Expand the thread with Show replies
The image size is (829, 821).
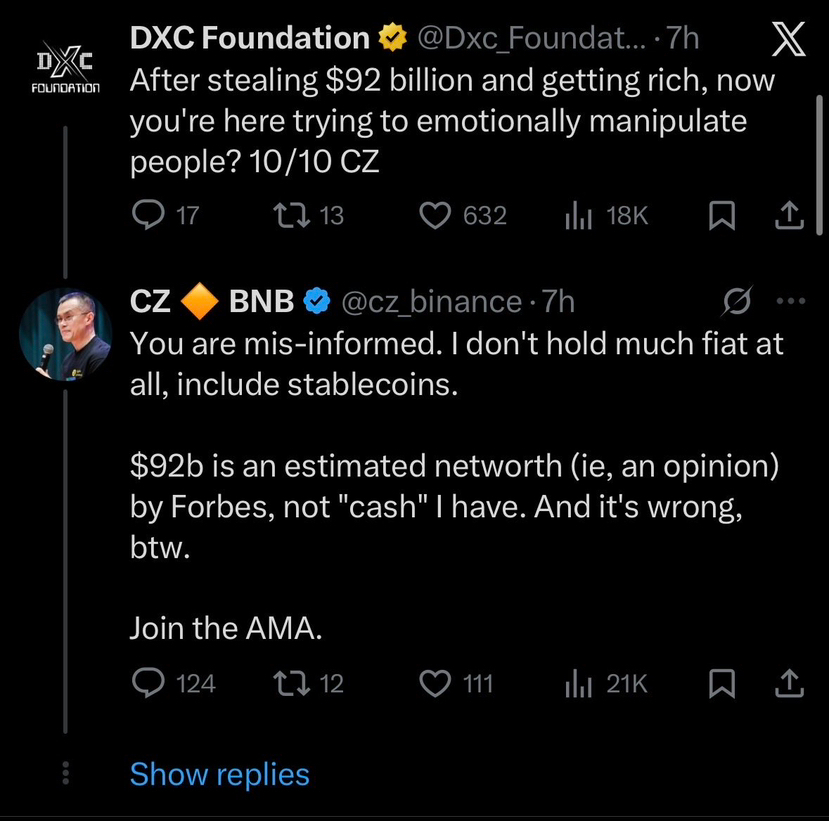tap(219, 774)
